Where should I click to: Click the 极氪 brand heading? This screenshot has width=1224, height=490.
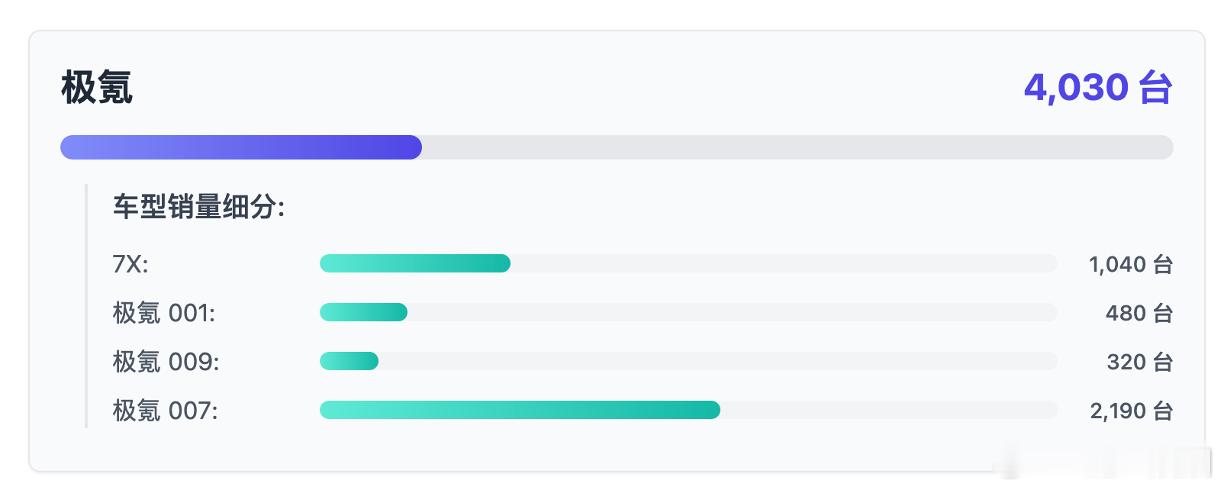(97, 88)
